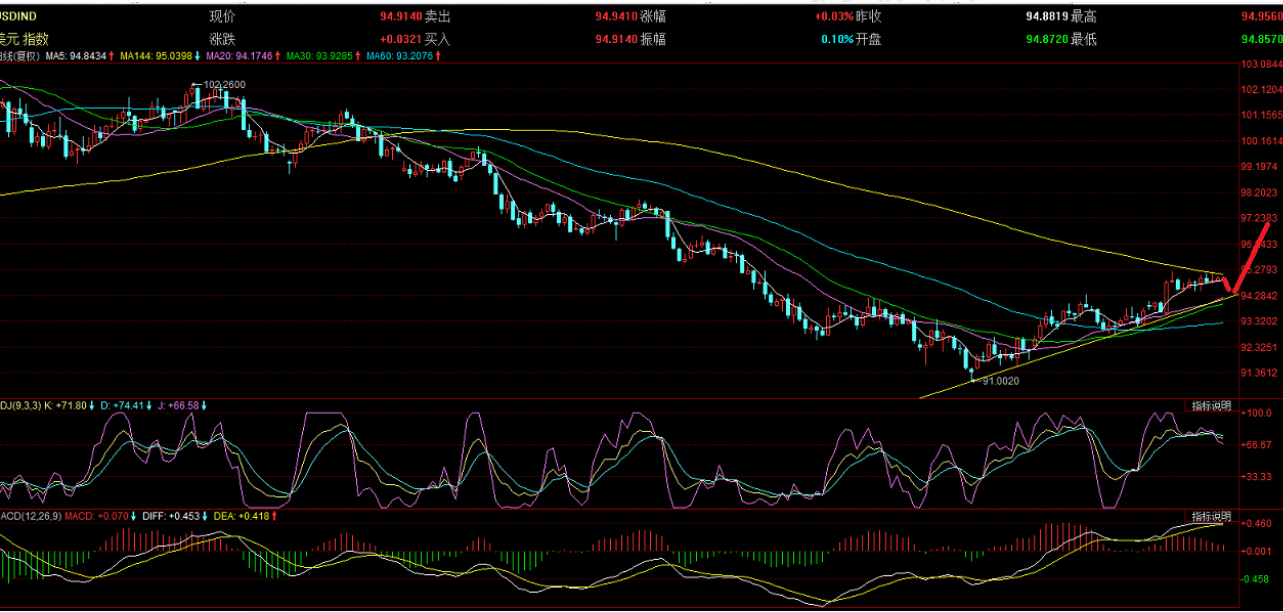Click the blue down arrow after MA144
Image resolution: width=1283 pixels, height=612 pixels.
click(195, 56)
